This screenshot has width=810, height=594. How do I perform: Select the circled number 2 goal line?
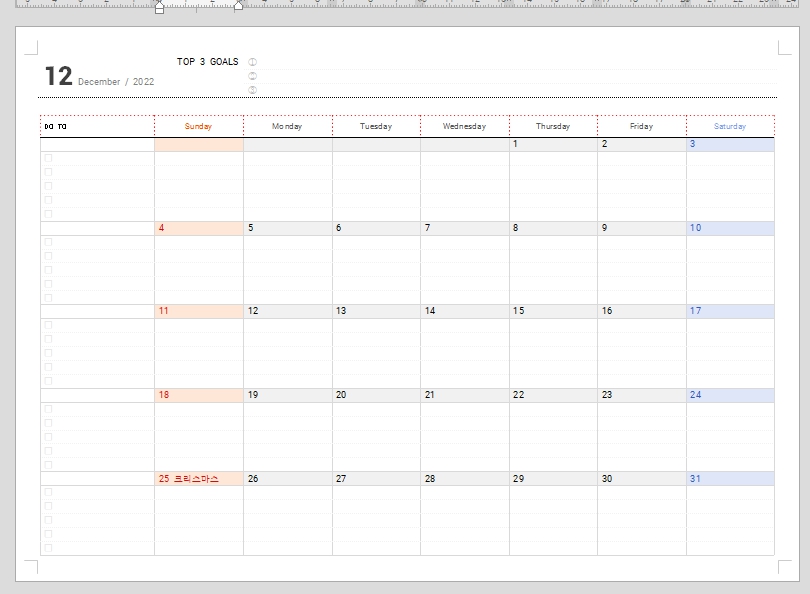click(511, 76)
